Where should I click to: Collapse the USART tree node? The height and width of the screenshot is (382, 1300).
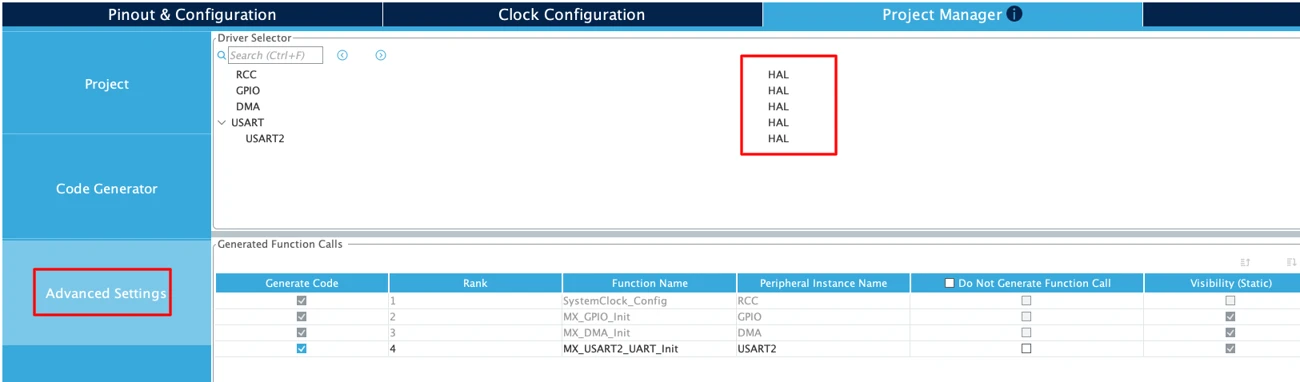click(222, 122)
